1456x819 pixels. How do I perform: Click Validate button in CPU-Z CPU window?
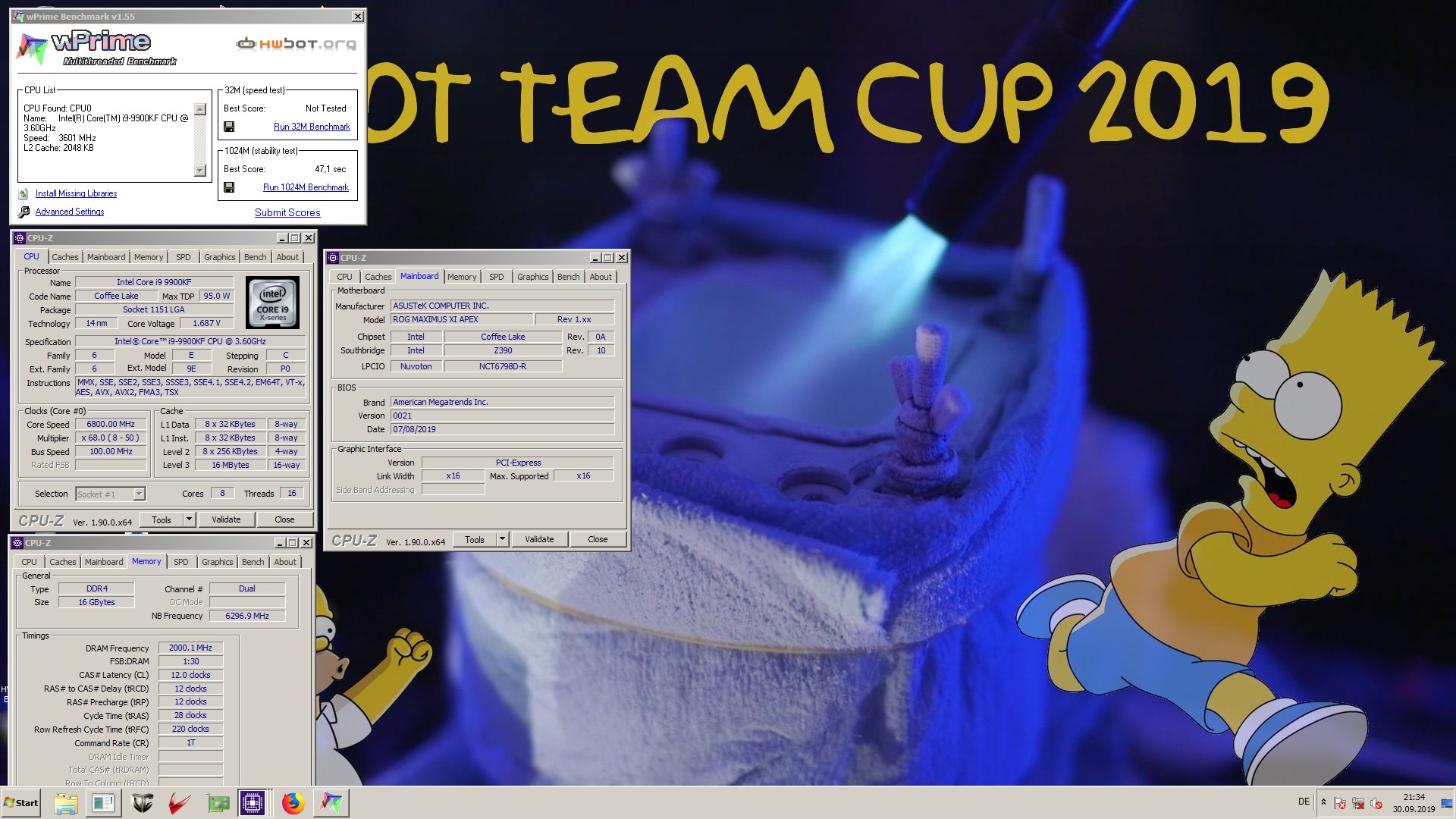coord(226,519)
